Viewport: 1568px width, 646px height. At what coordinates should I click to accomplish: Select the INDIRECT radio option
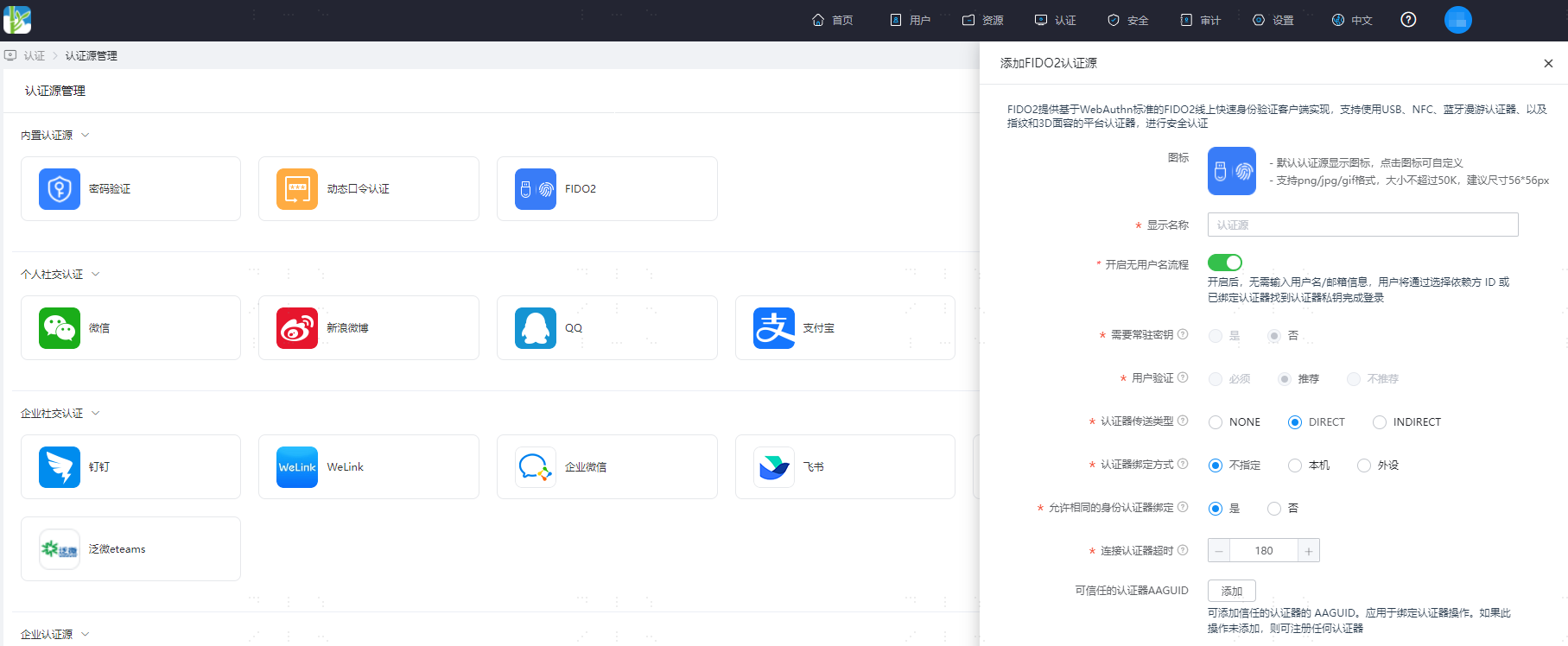point(1380,422)
